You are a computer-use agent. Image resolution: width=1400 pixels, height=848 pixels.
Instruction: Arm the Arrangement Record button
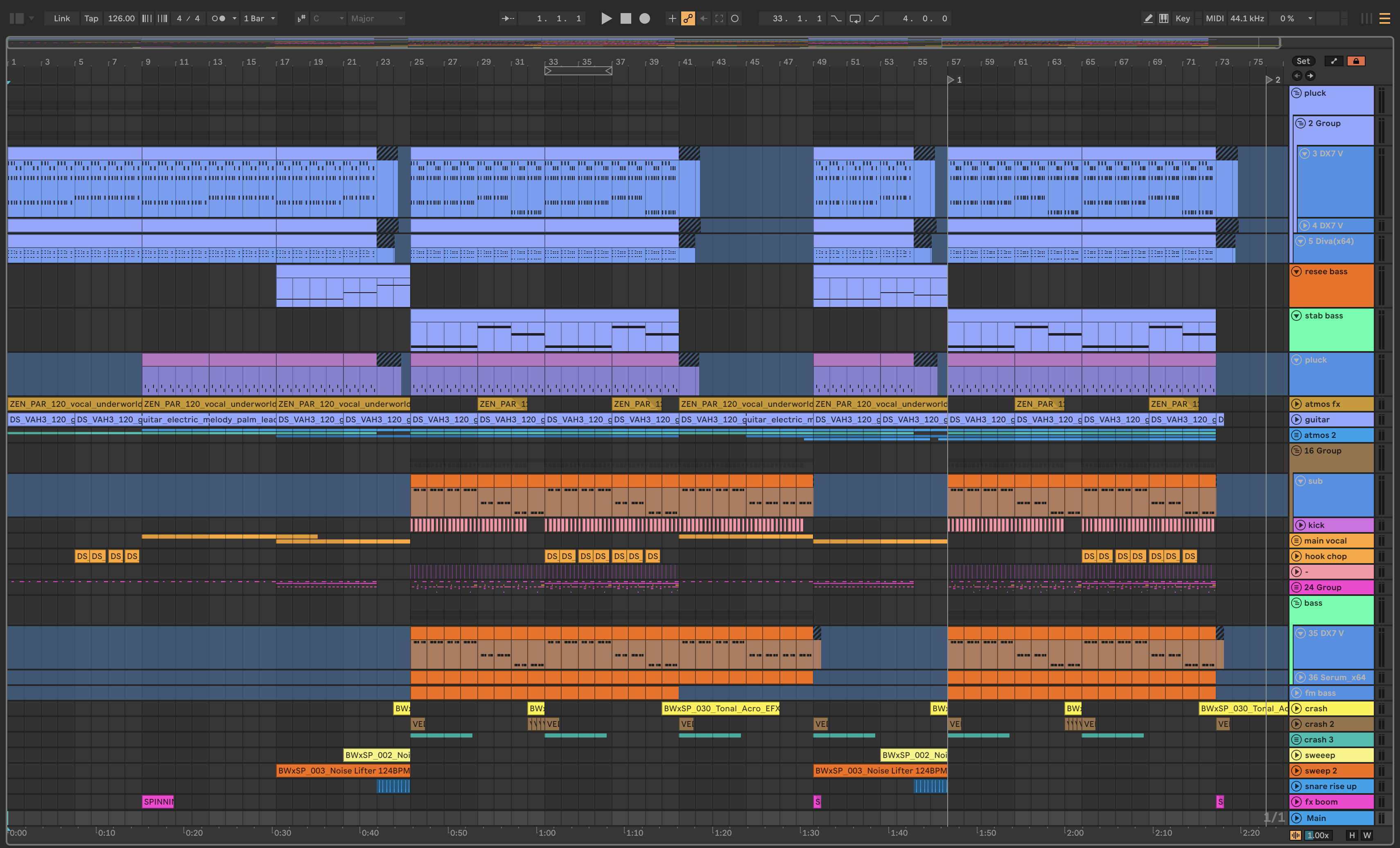click(x=644, y=18)
